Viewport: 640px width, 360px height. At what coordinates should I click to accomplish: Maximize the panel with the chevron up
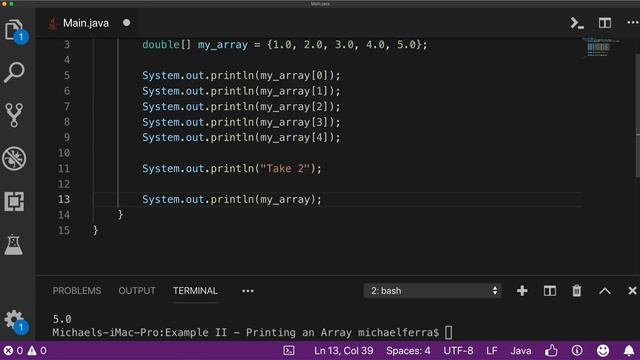(605, 291)
